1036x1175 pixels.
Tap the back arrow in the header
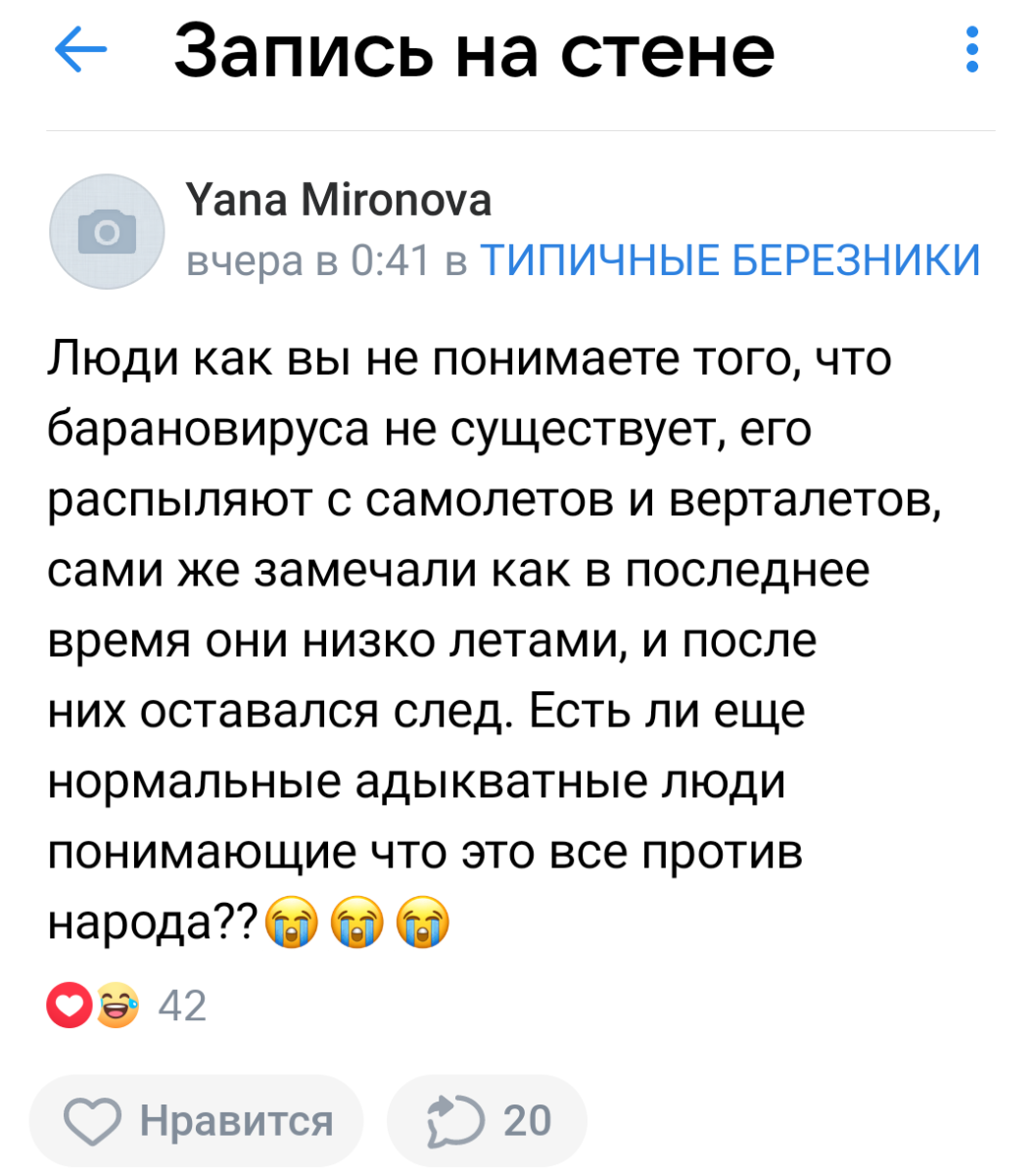(79, 50)
